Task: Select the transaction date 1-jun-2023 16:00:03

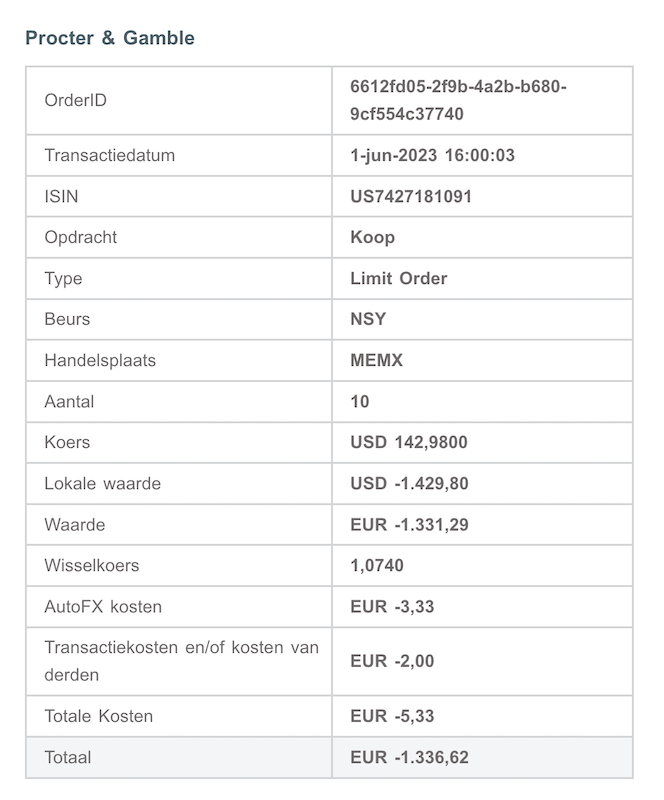Action: coord(432,155)
